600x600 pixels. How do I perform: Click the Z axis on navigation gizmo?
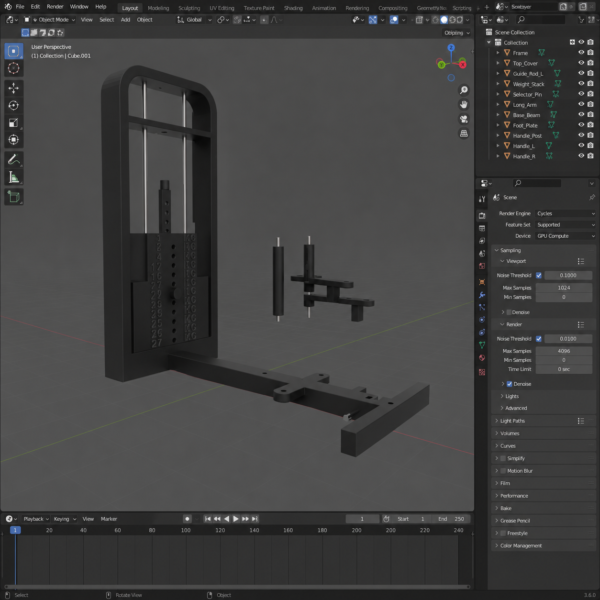pyautogui.click(x=451, y=47)
